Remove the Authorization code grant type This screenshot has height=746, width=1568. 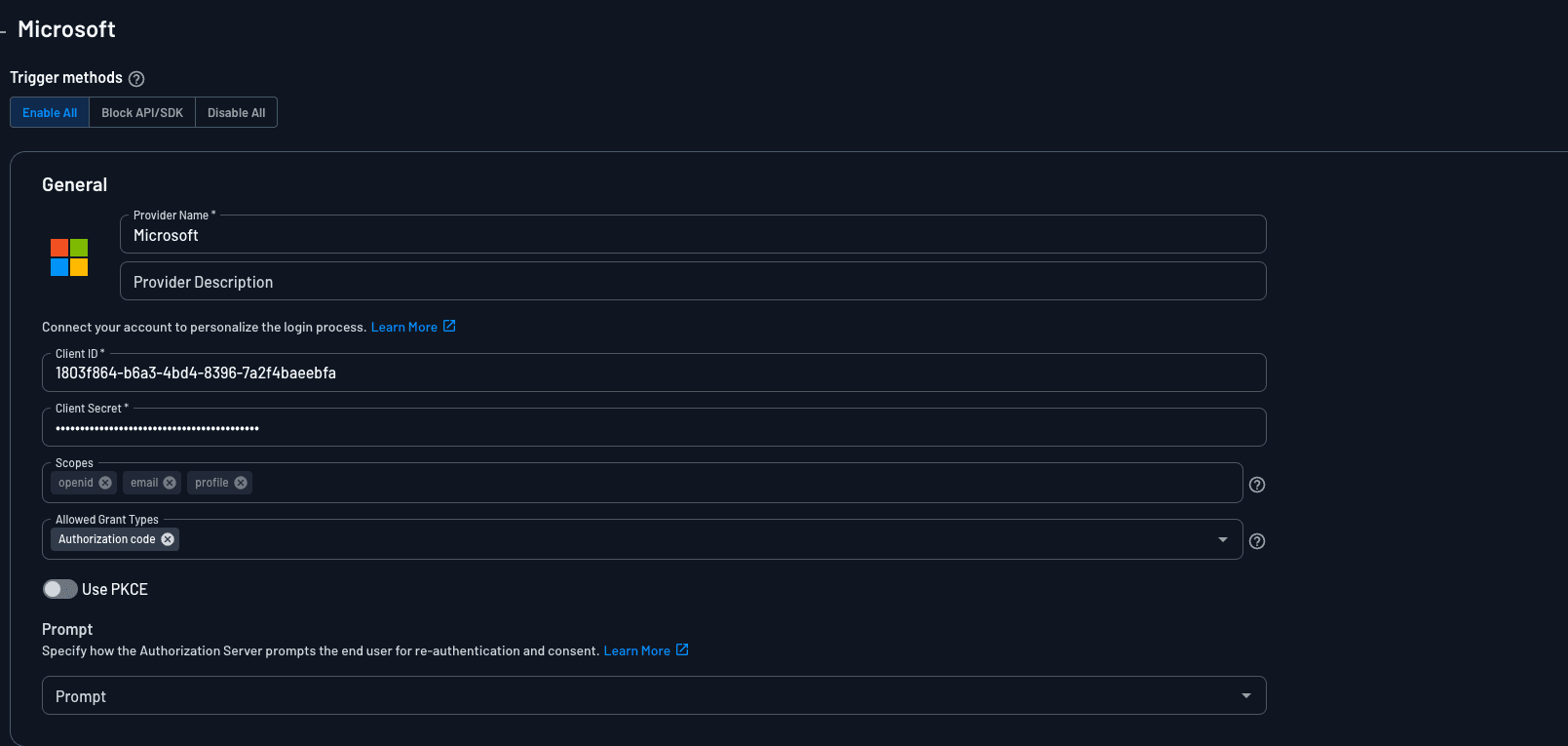click(x=168, y=539)
